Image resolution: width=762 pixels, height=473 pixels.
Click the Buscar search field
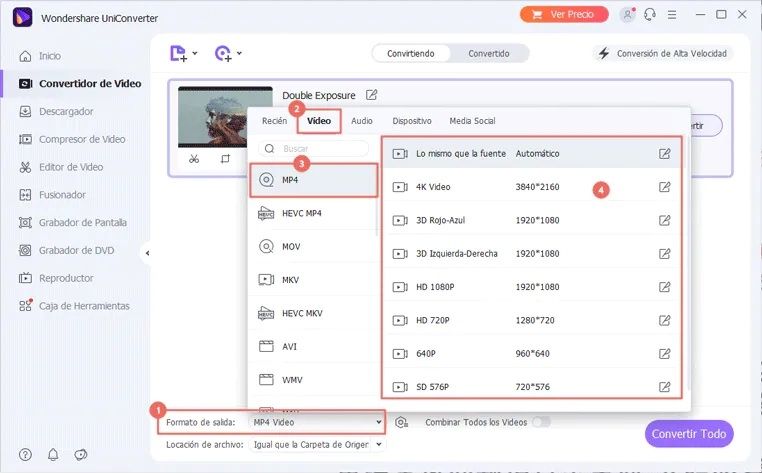(x=314, y=148)
